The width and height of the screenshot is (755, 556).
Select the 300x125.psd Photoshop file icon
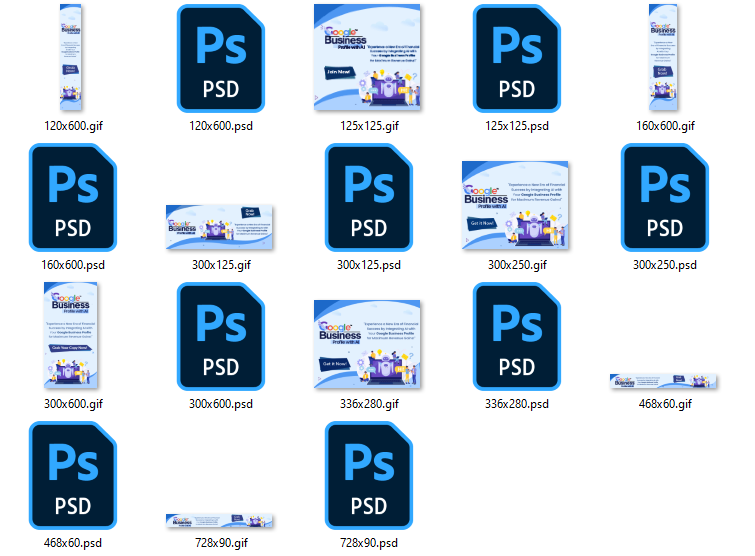[369, 197]
